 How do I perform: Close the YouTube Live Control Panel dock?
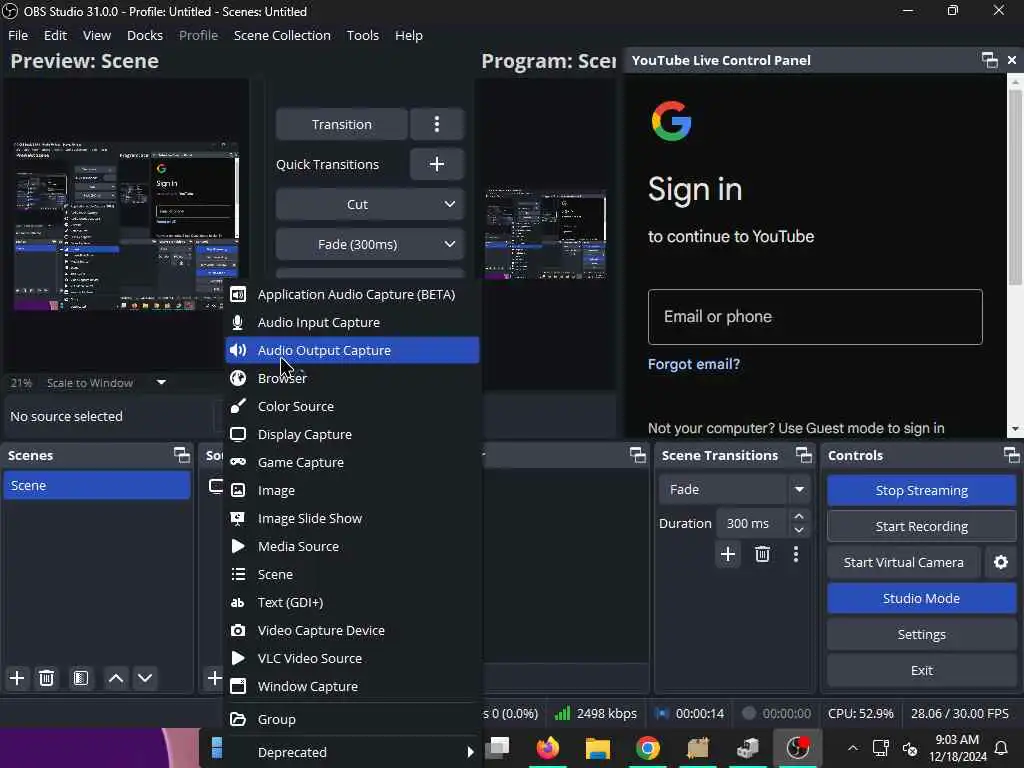1012,60
